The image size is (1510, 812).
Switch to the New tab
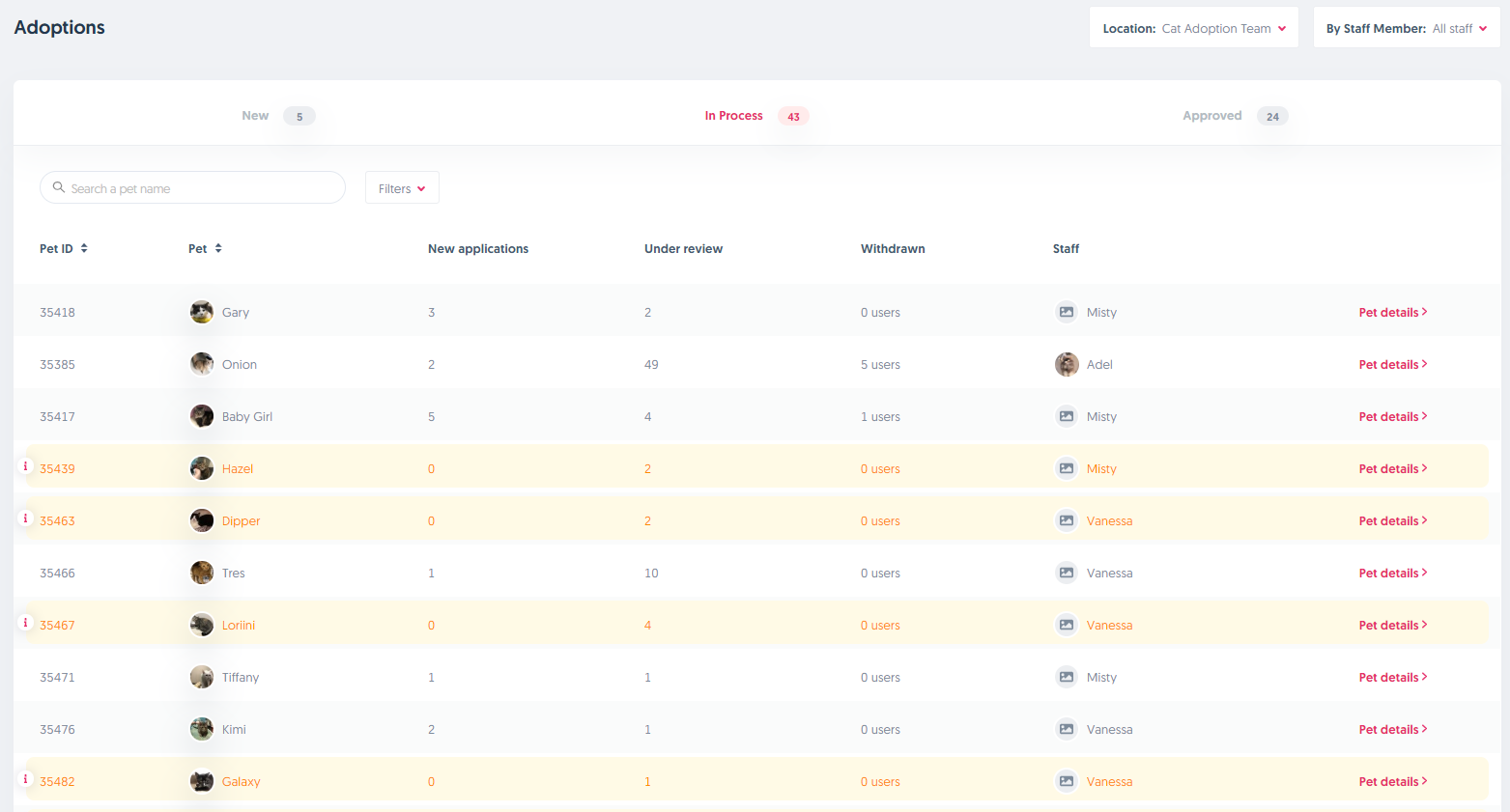(x=256, y=116)
